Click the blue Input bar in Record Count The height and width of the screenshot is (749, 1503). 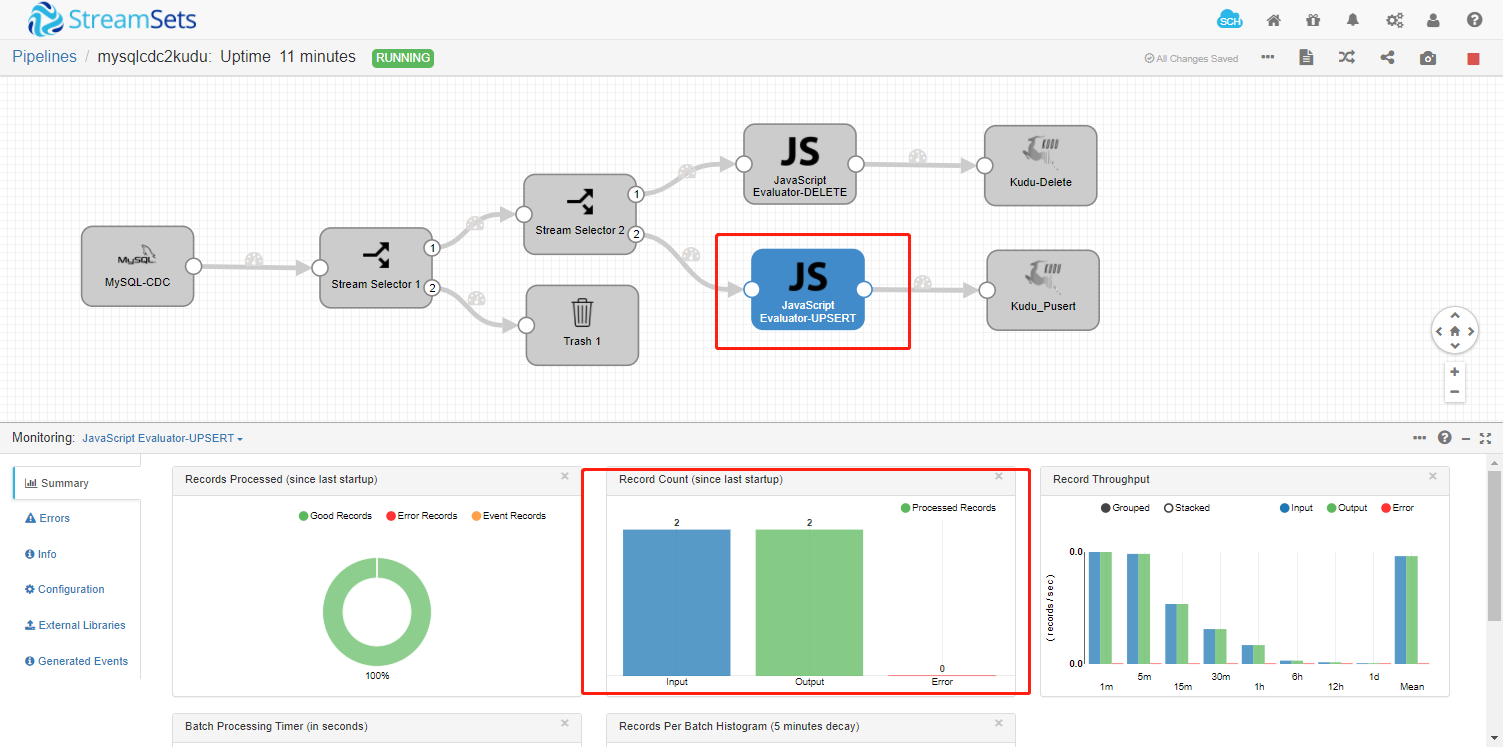[x=676, y=602]
